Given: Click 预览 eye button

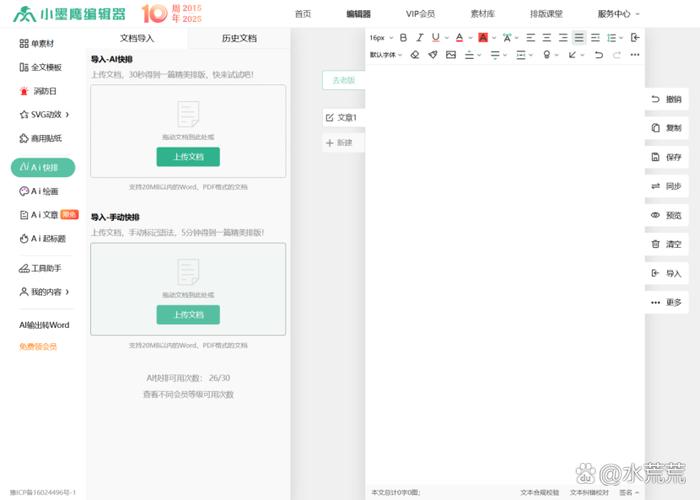Looking at the screenshot, I should pyautogui.click(x=667, y=215).
